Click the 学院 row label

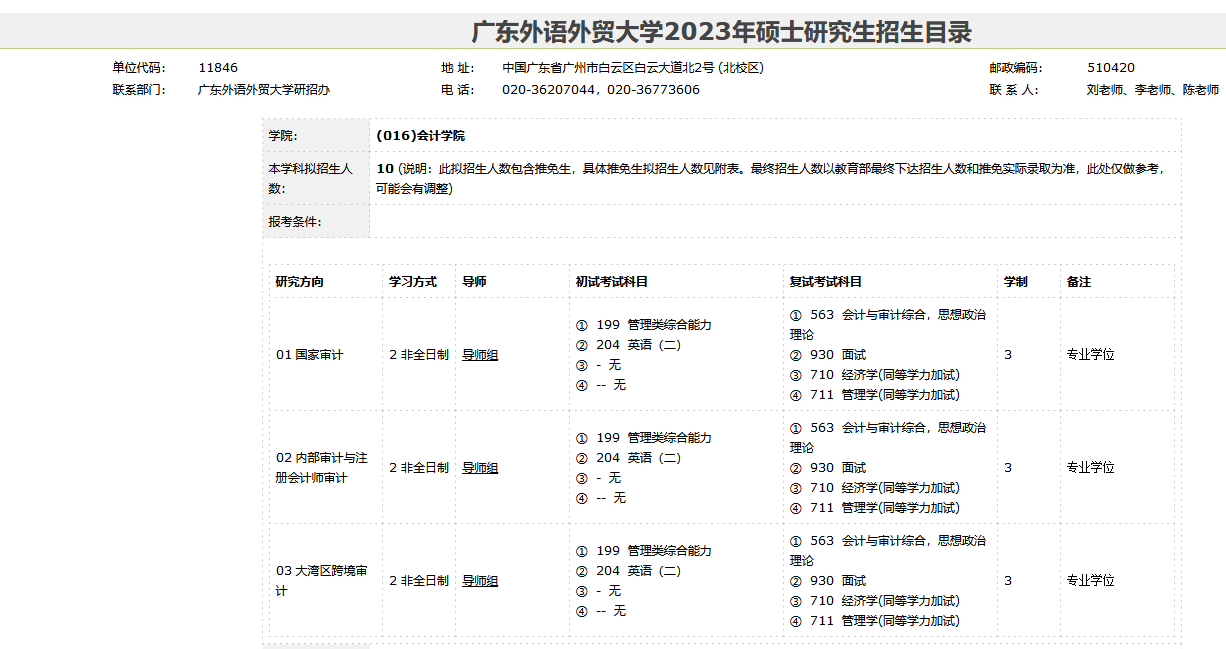[283, 136]
